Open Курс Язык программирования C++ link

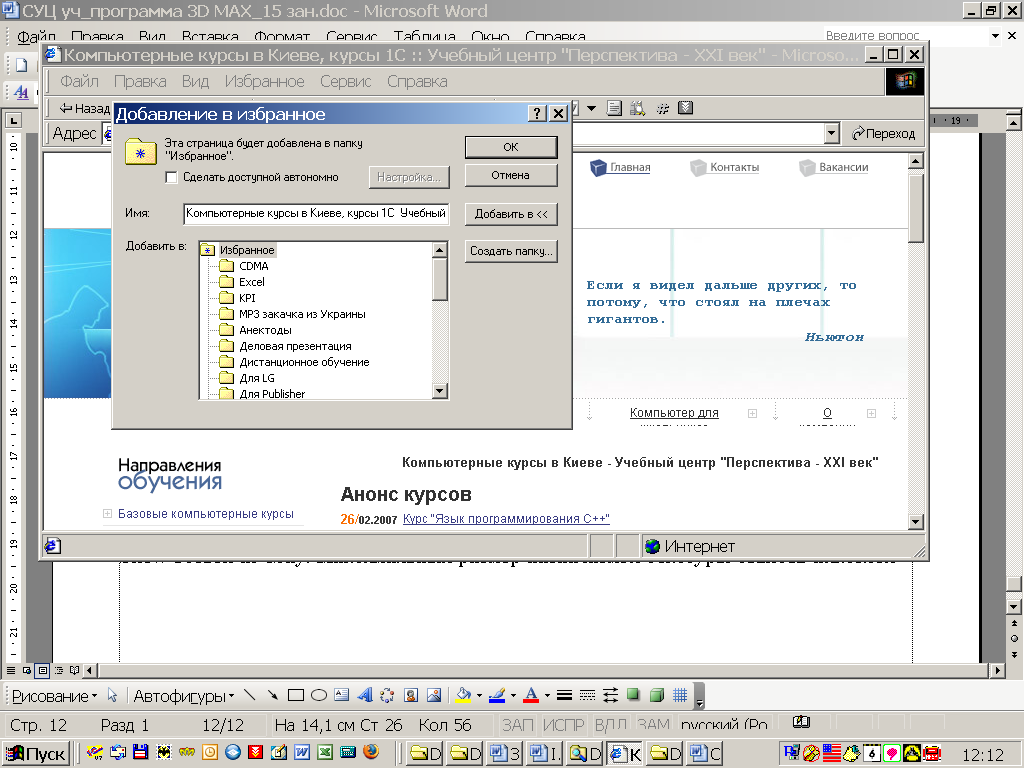click(x=506, y=519)
